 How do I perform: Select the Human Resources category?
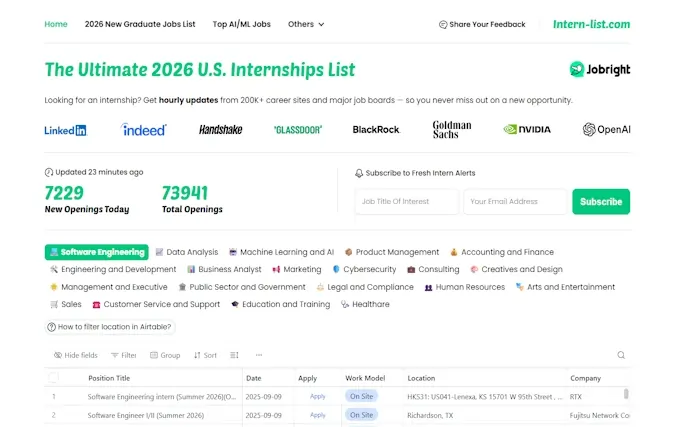[x=465, y=287]
